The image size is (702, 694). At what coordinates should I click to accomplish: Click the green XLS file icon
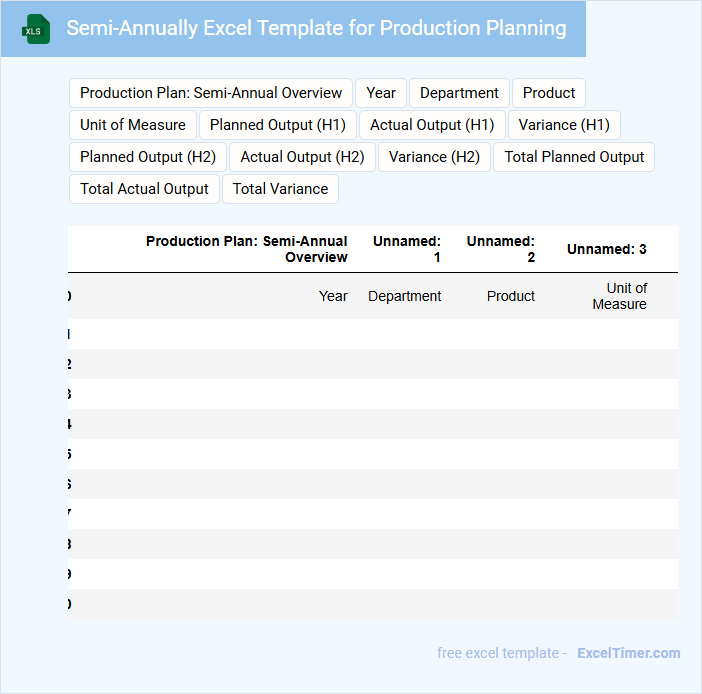[36, 29]
